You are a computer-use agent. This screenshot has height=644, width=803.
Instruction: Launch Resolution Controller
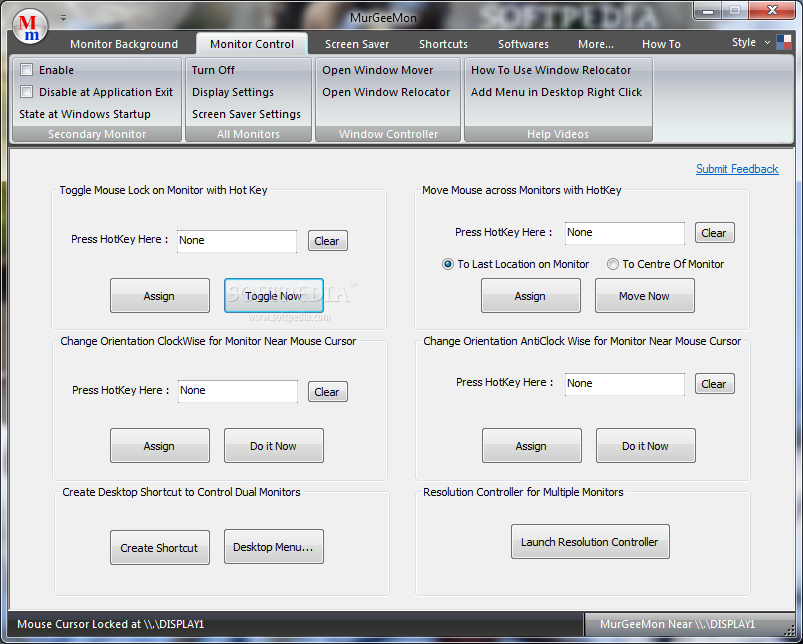click(590, 542)
